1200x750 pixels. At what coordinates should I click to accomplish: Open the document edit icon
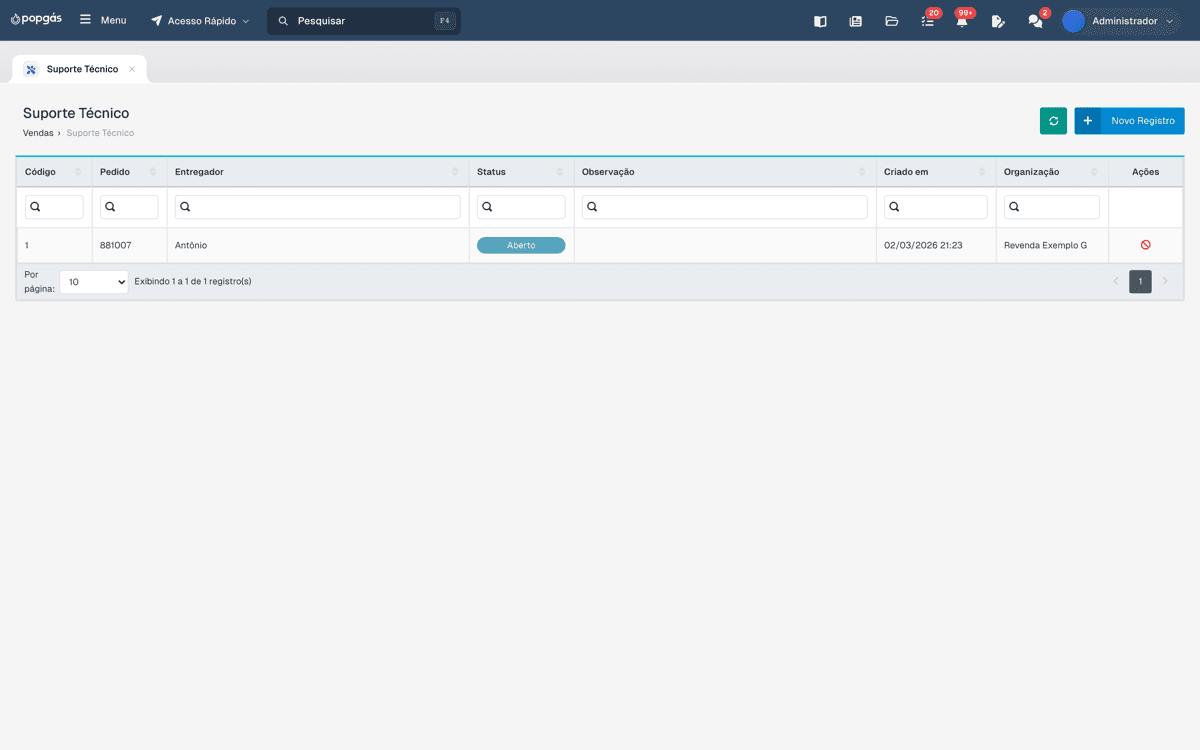(x=998, y=21)
